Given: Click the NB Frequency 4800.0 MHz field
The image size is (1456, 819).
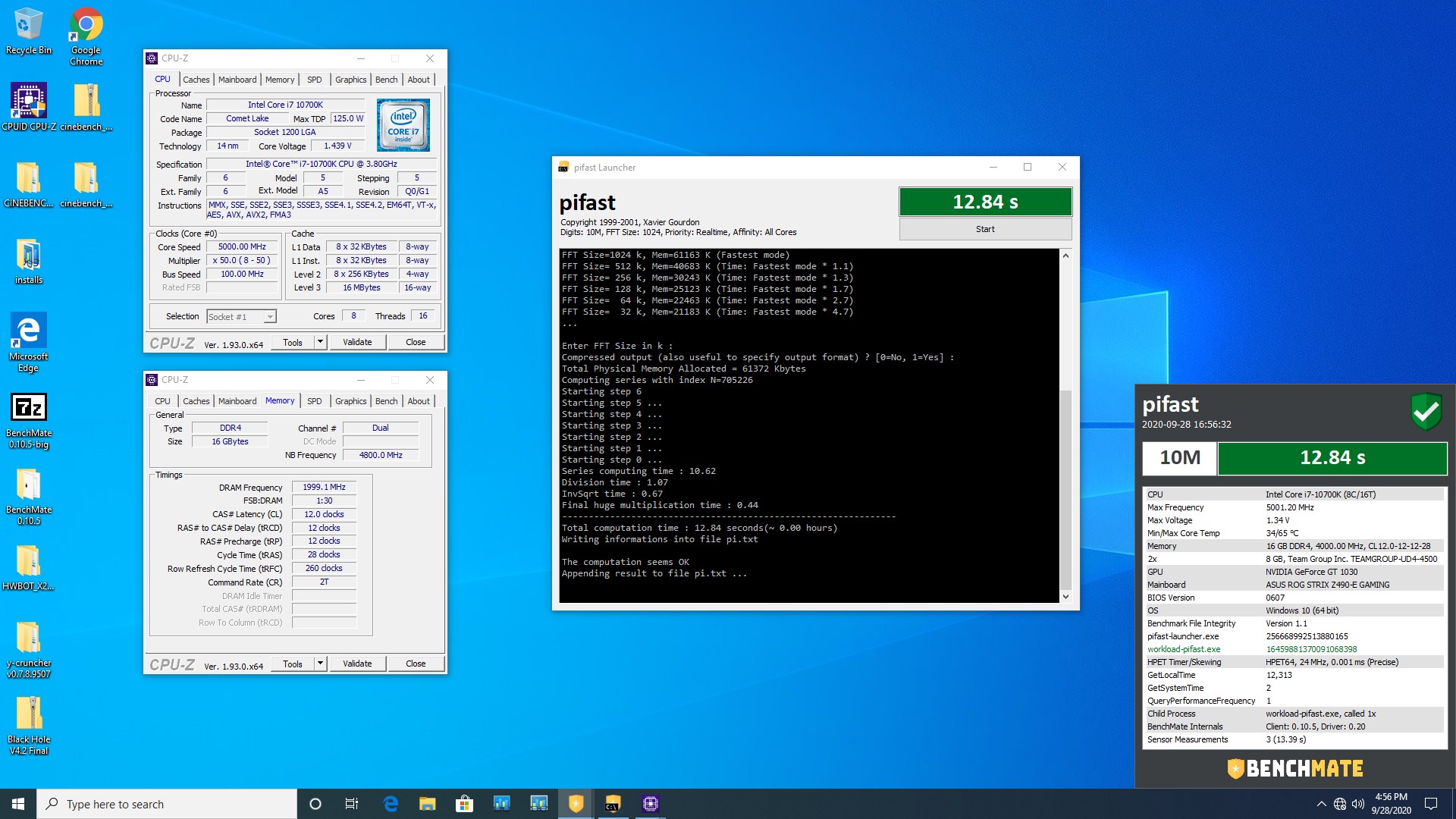Looking at the screenshot, I should pos(380,455).
